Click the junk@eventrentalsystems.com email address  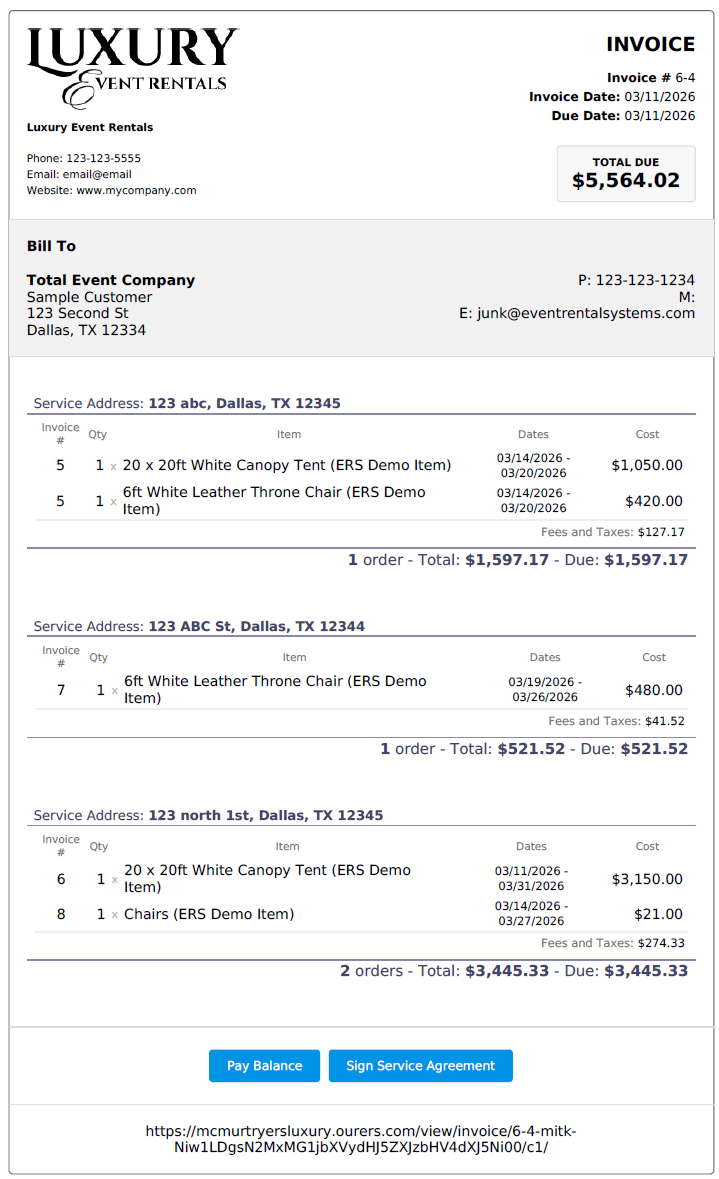pyautogui.click(x=585, y=313)
